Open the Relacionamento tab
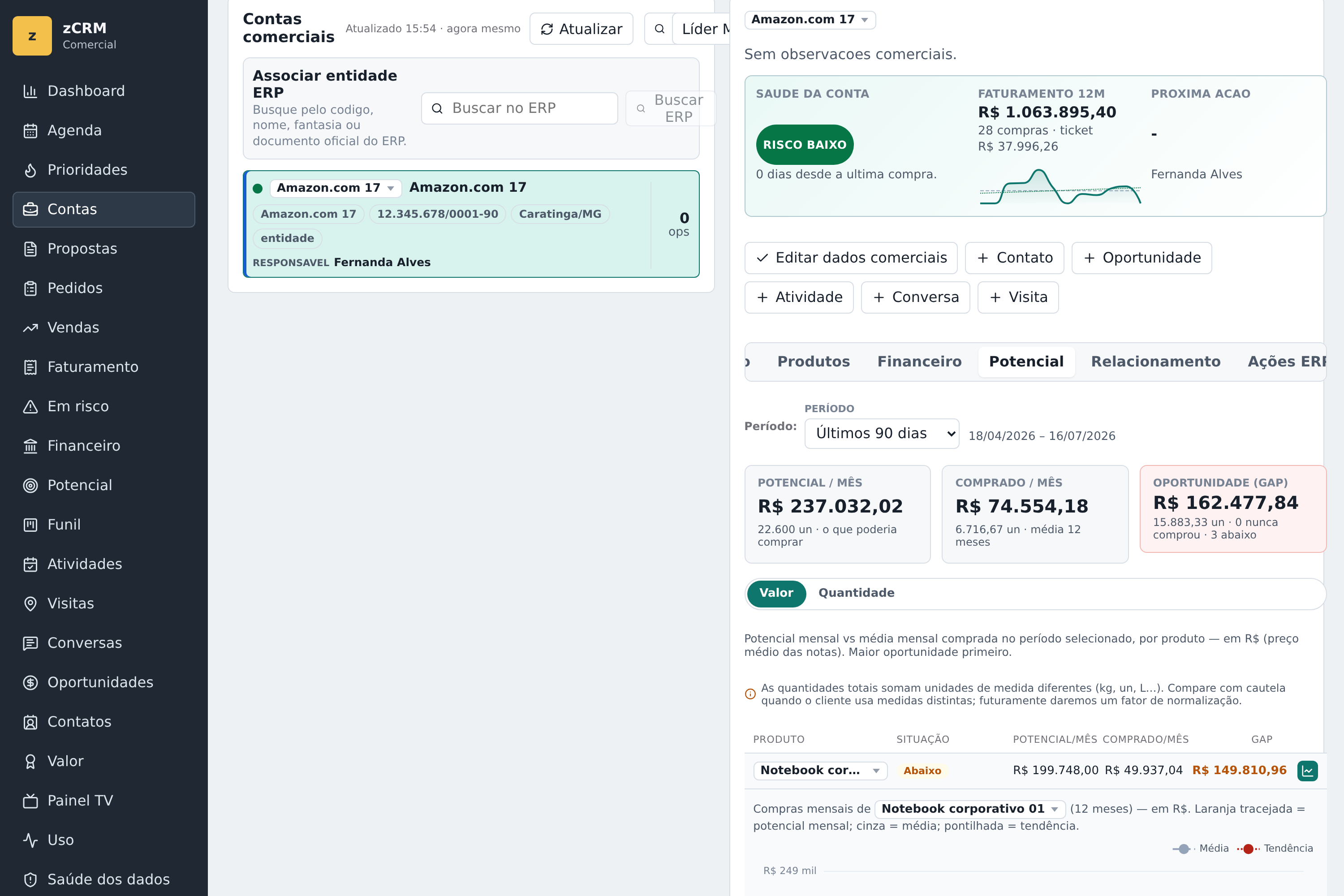The height and width of the screenshot is (896, 1344). coord(1155,362)
